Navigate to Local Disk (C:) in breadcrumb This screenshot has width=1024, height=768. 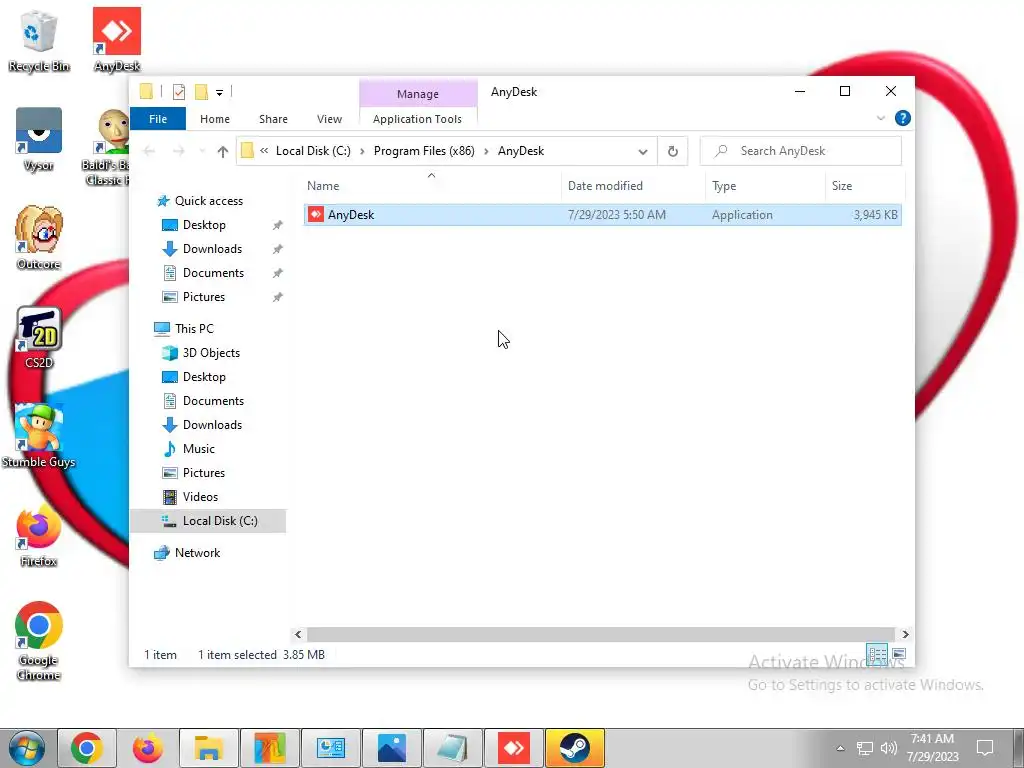313,151
